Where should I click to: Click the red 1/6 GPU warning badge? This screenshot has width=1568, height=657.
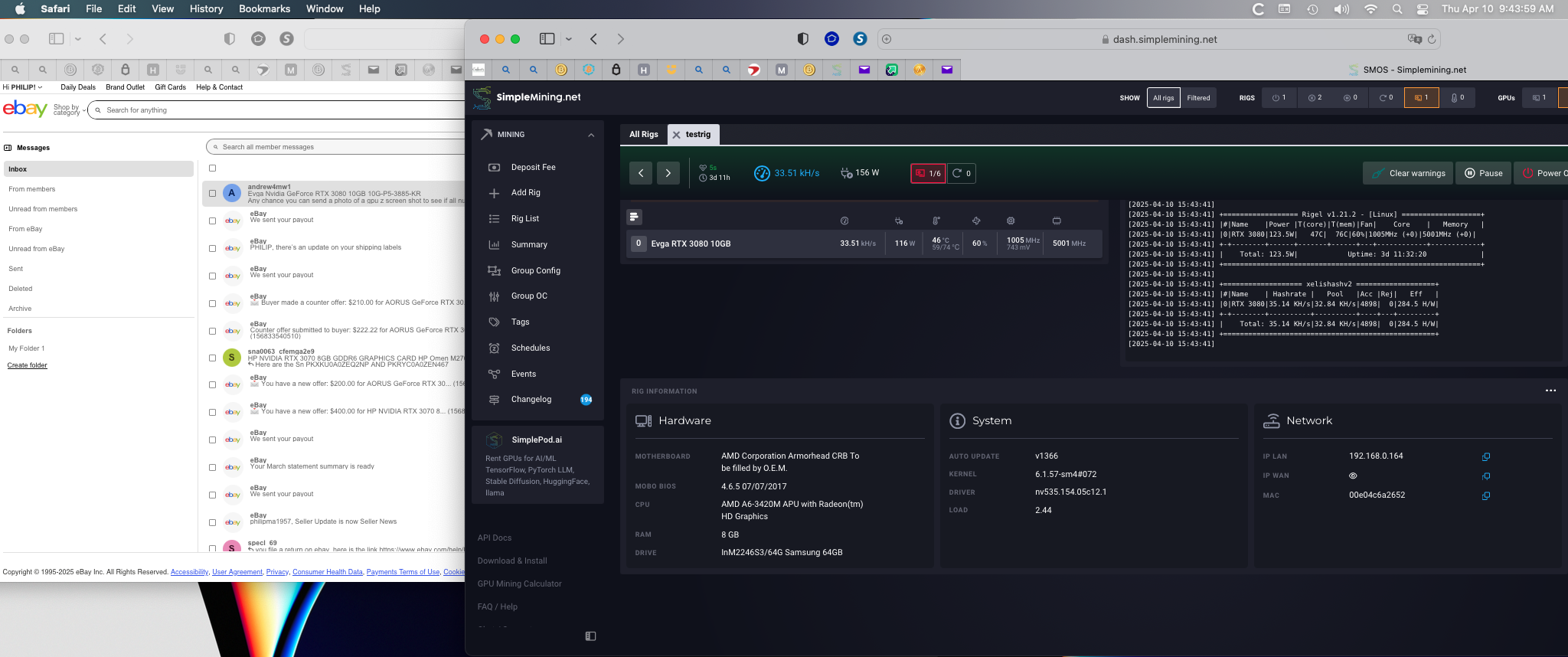(x=928, y=173)
